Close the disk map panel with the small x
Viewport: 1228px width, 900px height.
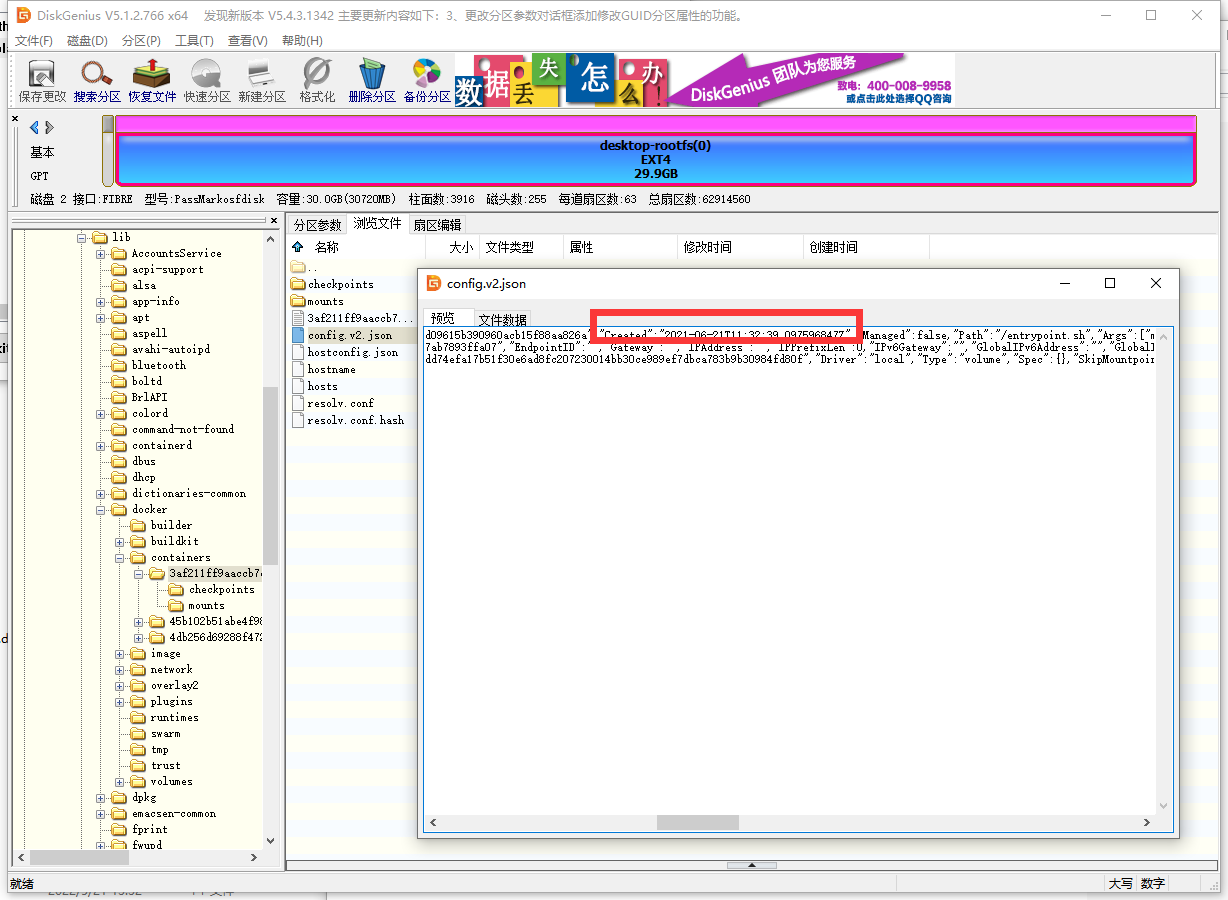coord(15,118)
